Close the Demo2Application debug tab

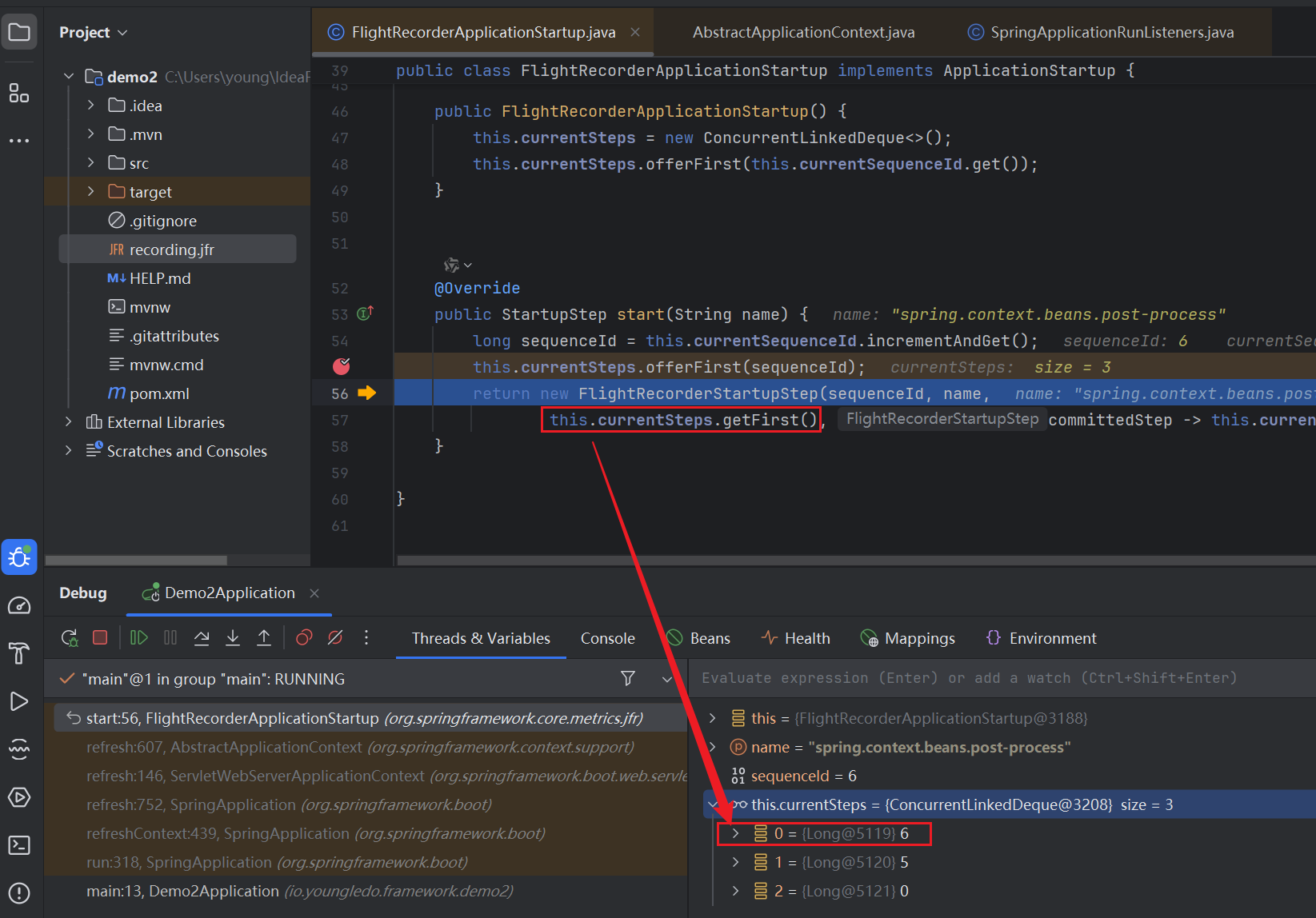(314, 593)
